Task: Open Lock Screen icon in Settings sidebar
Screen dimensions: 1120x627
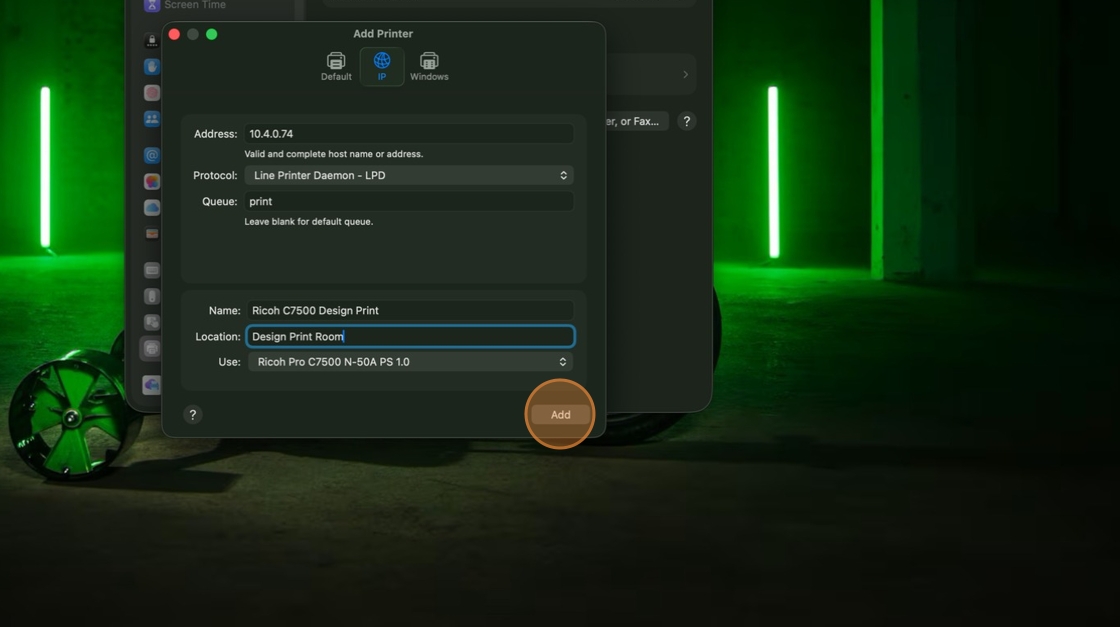Action: (x=151, y=41)
